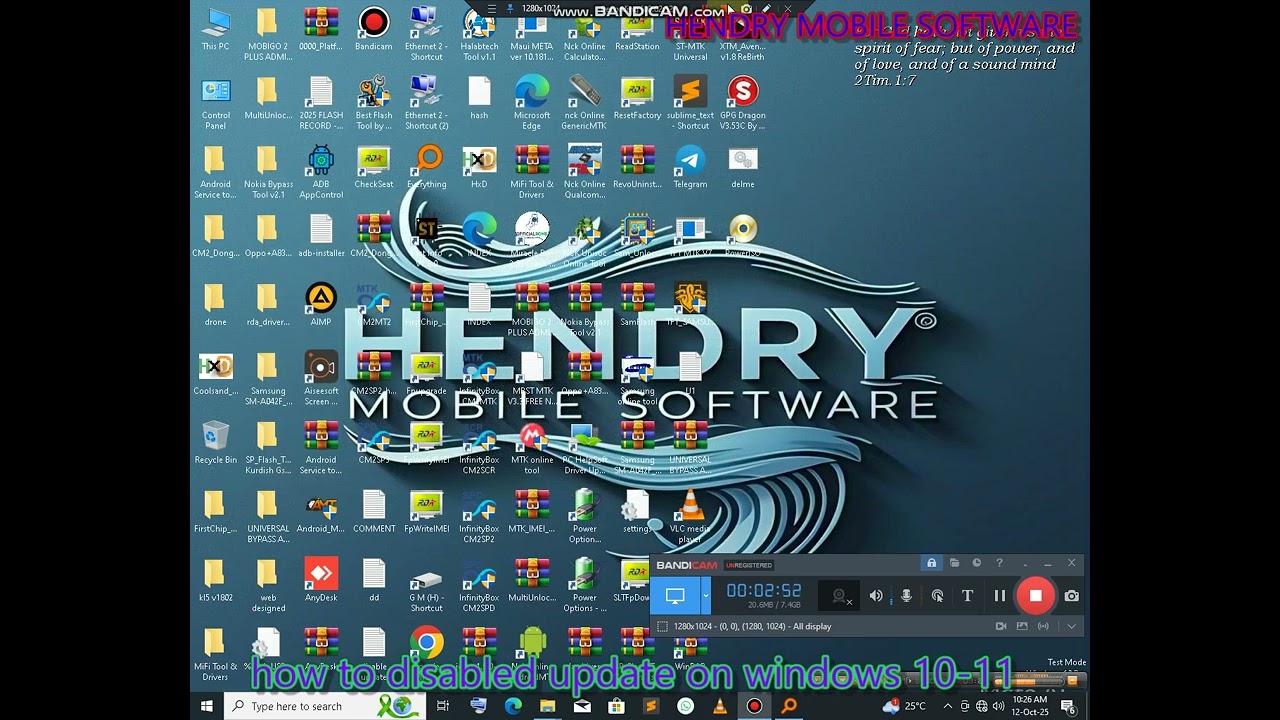
Task: Open File Explorer from the taskbar
Action: pyautogui.click(x=548, y=706)
